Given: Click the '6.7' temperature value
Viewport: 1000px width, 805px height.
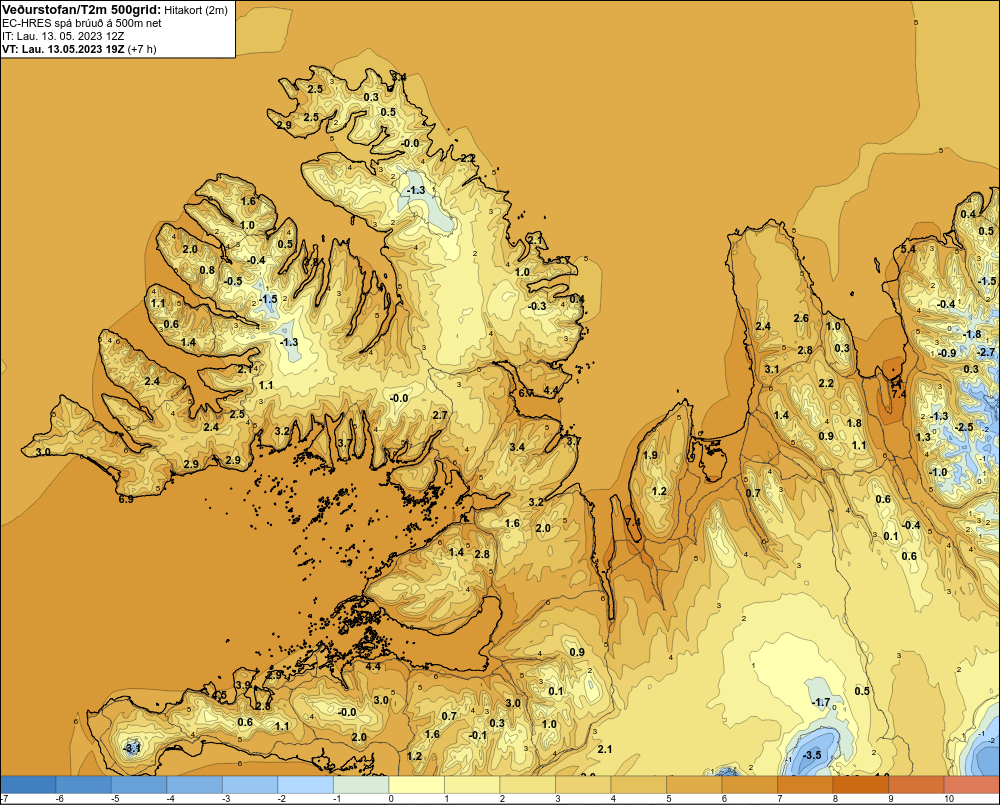Looking at the screenshot, I should pos(526,394).
